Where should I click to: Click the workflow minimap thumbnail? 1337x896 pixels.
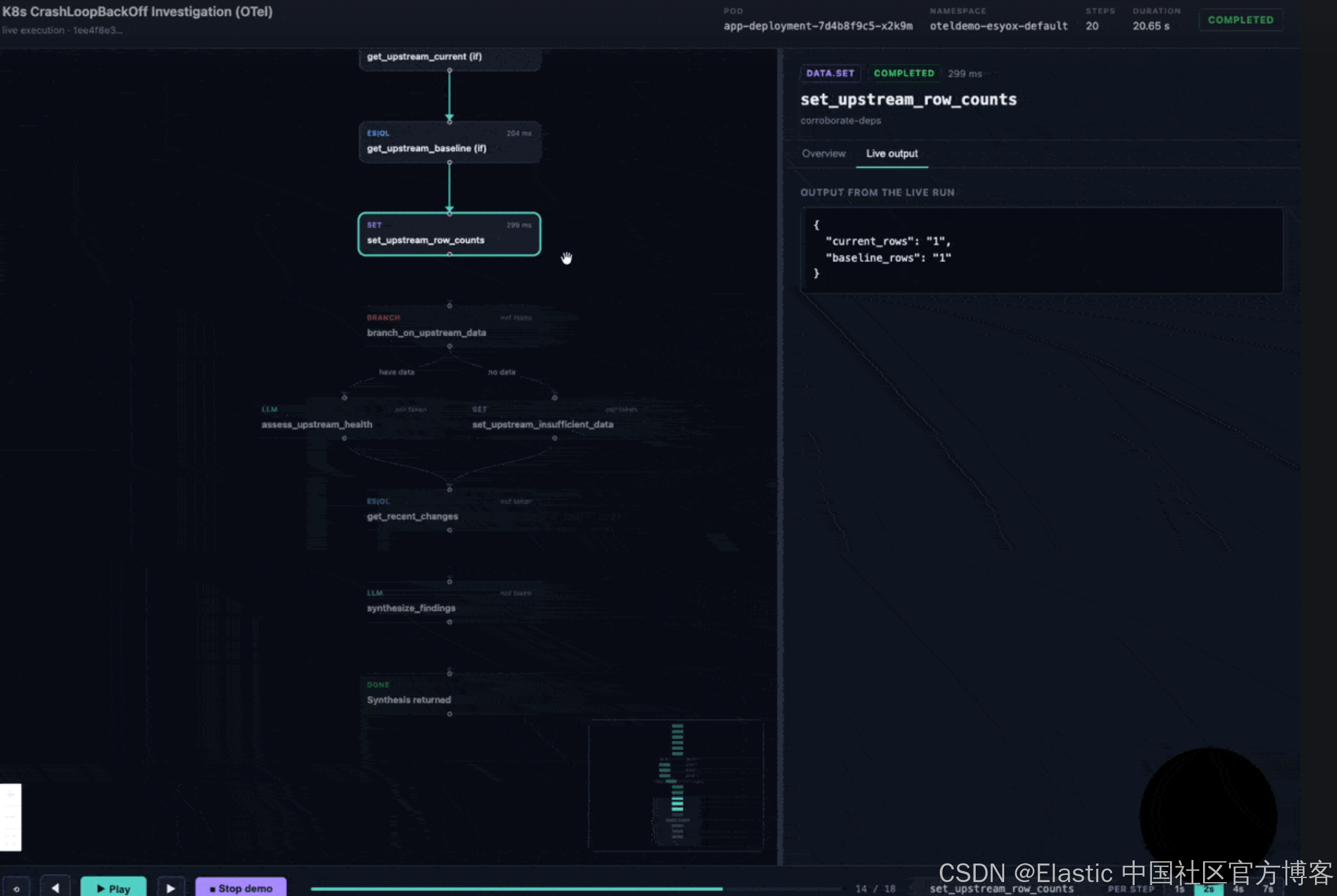click(x=676, y=785)
